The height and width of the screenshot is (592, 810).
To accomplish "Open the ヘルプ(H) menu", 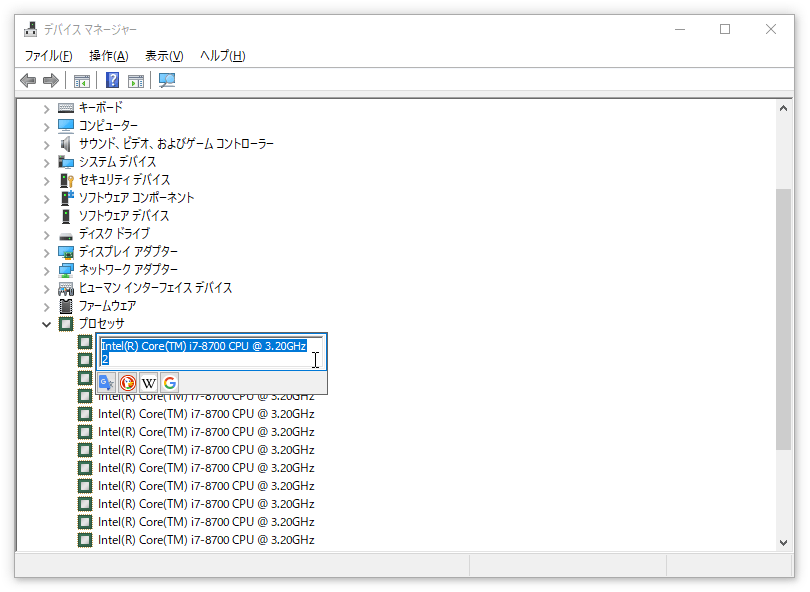I will [223, 56].
